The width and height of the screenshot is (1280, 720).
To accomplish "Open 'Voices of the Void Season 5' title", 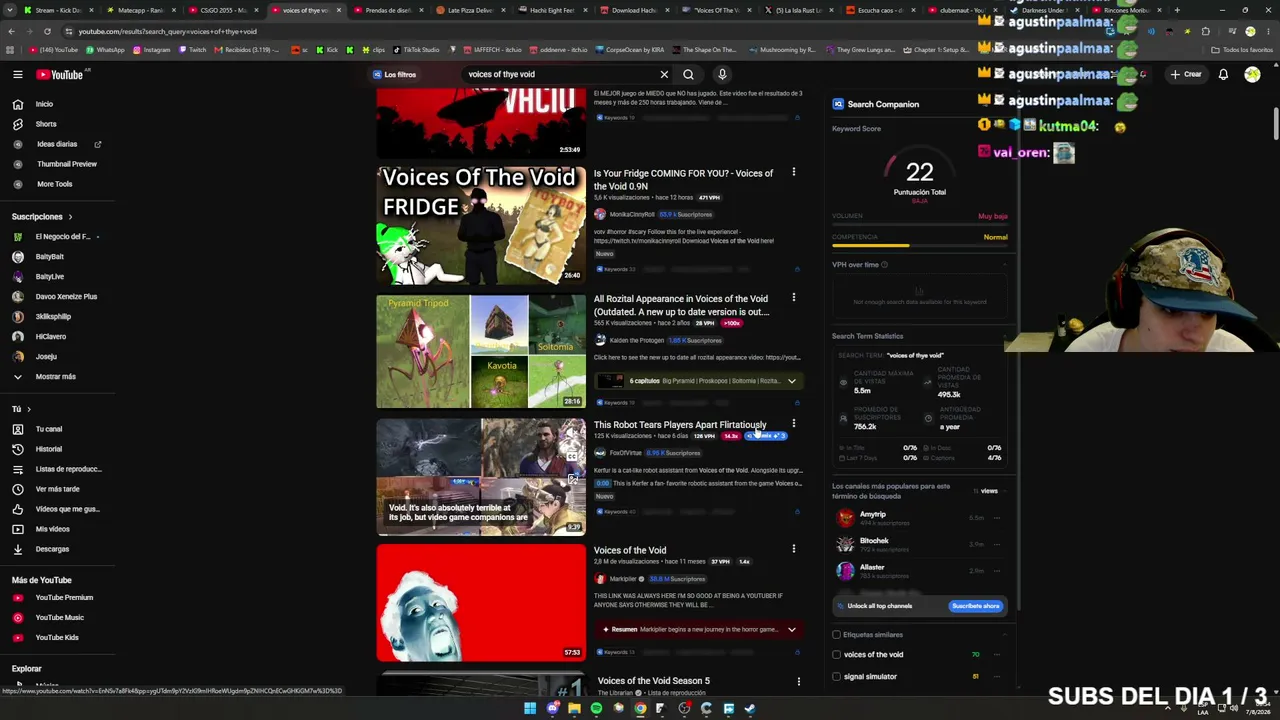I will [653, 681].
